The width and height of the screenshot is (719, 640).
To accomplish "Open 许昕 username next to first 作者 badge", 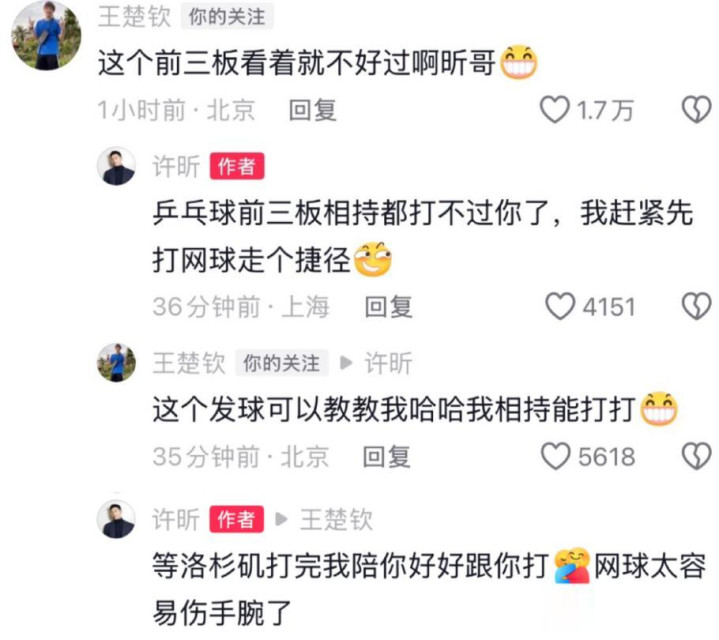I will coord(177,166).
